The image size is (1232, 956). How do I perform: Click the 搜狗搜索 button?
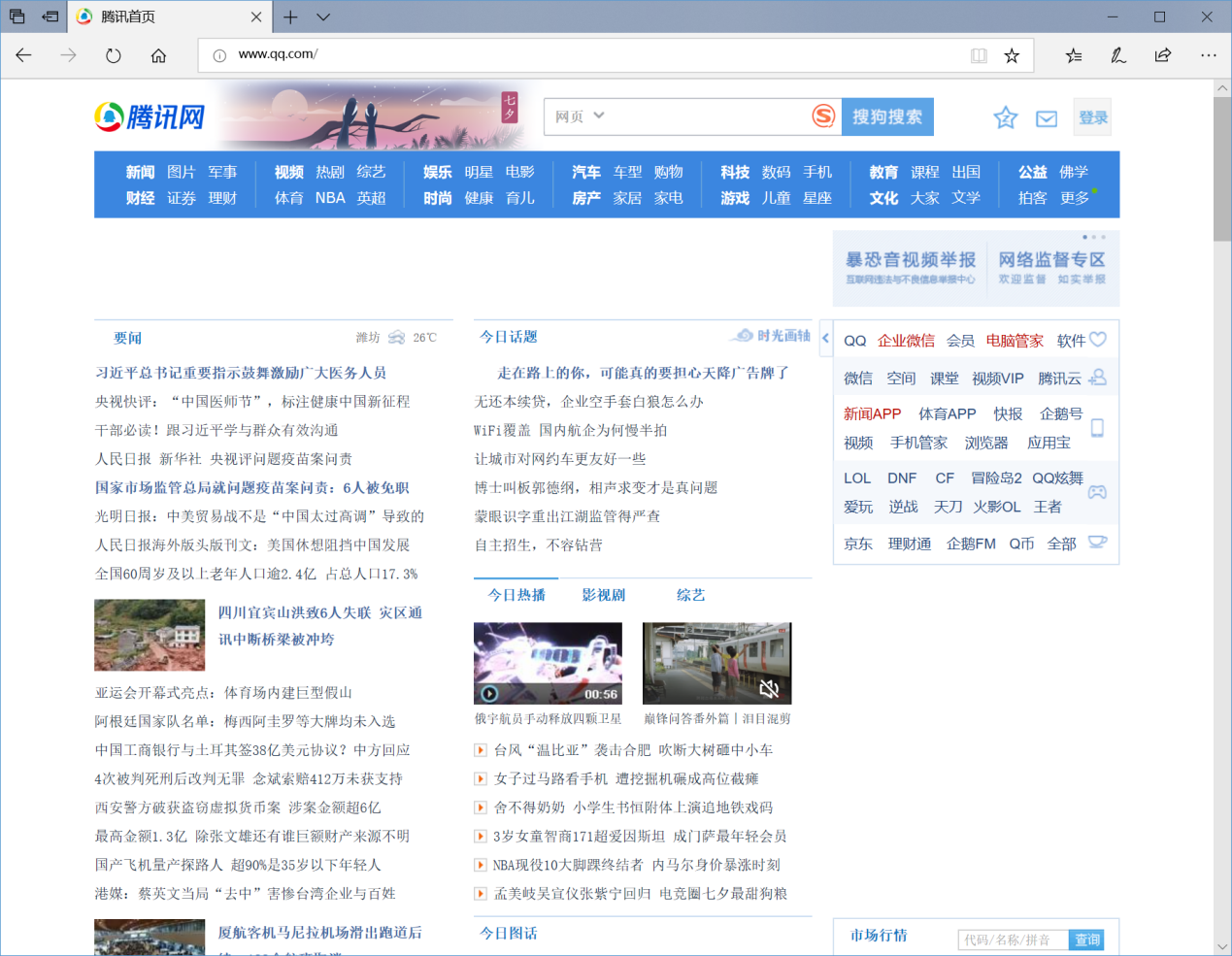(887, 116)
